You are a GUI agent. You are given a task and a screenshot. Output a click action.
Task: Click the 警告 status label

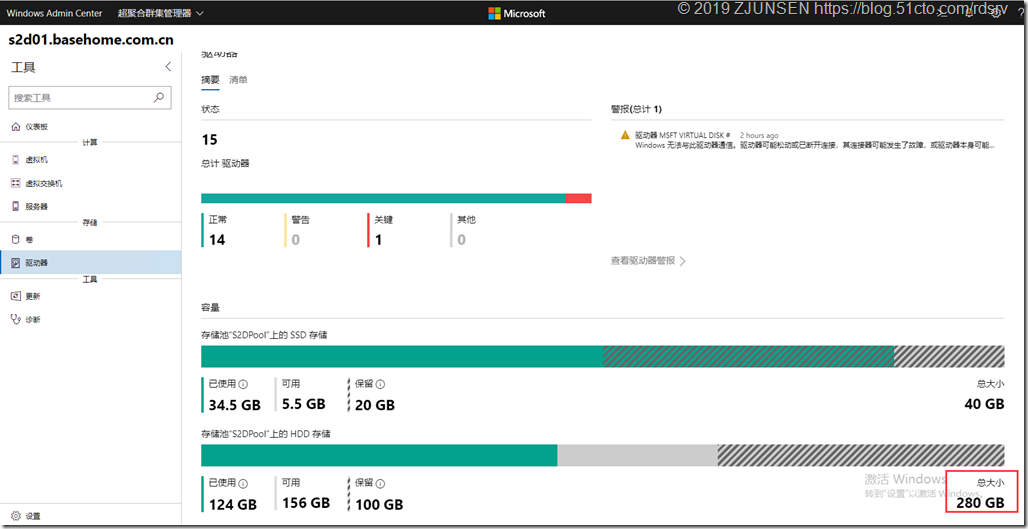300,220
